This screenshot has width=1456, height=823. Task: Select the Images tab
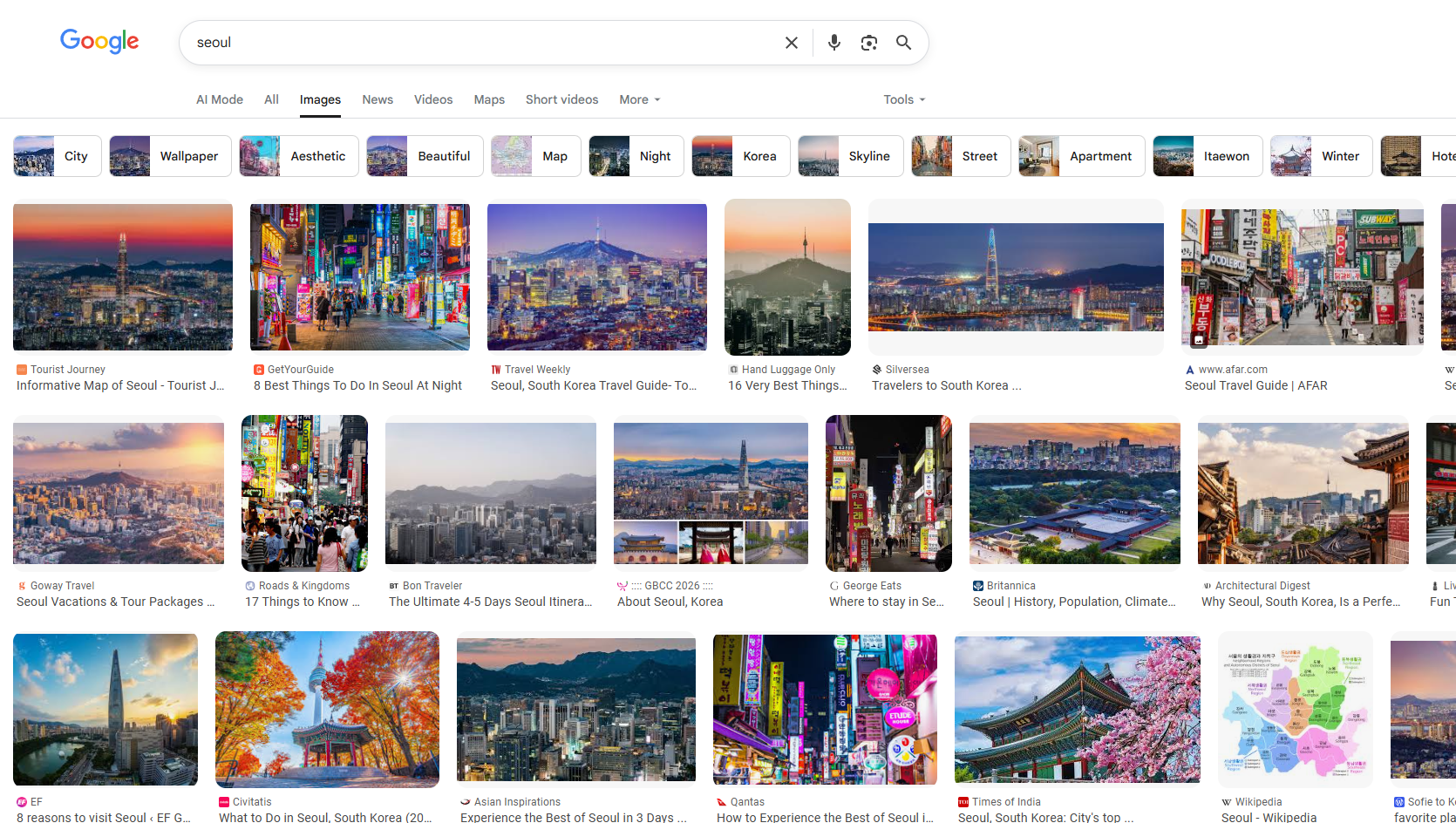click(x=320, y=99)
